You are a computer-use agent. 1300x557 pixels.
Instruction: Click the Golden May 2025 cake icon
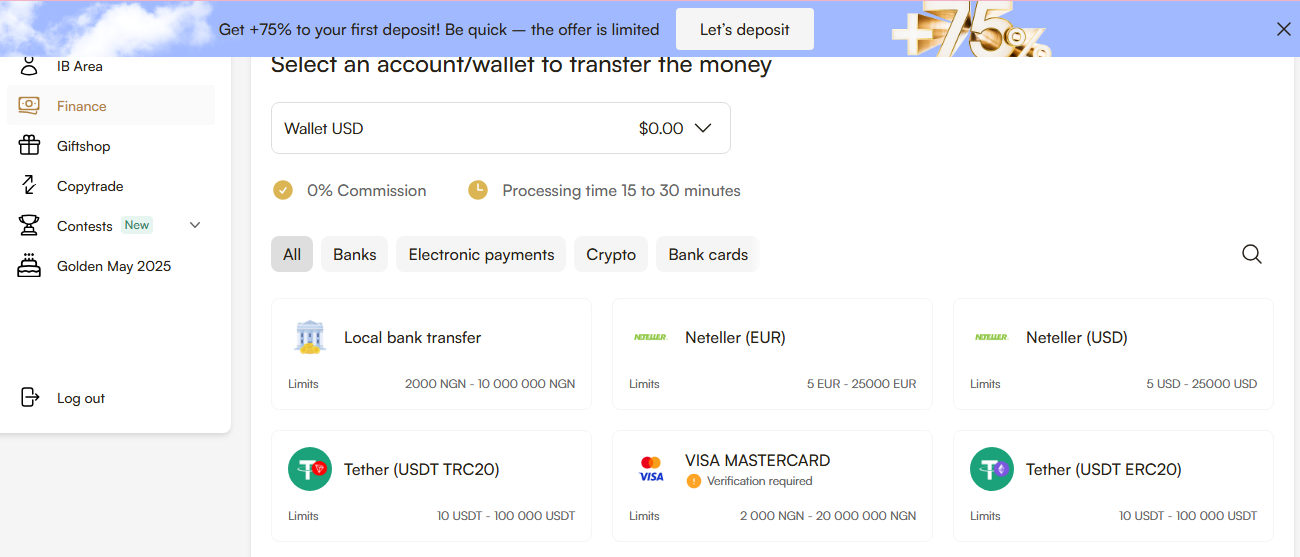pyautogui.click(x=29, y=266)
